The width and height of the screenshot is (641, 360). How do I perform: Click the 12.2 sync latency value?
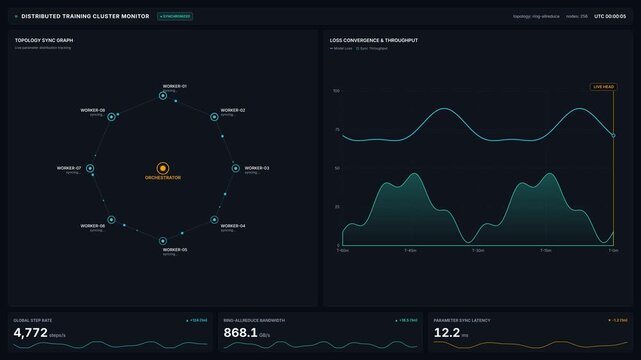(x=447, y=333)
